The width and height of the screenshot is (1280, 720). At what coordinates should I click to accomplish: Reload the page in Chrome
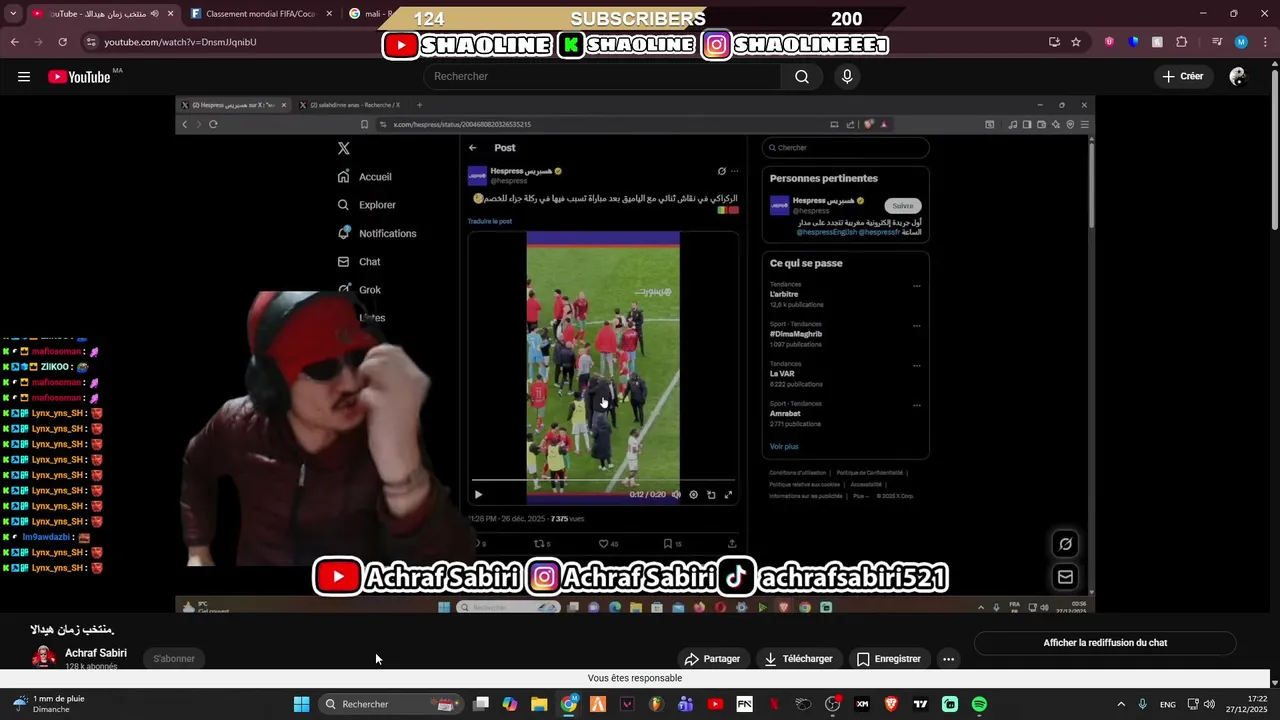point(63,42)
